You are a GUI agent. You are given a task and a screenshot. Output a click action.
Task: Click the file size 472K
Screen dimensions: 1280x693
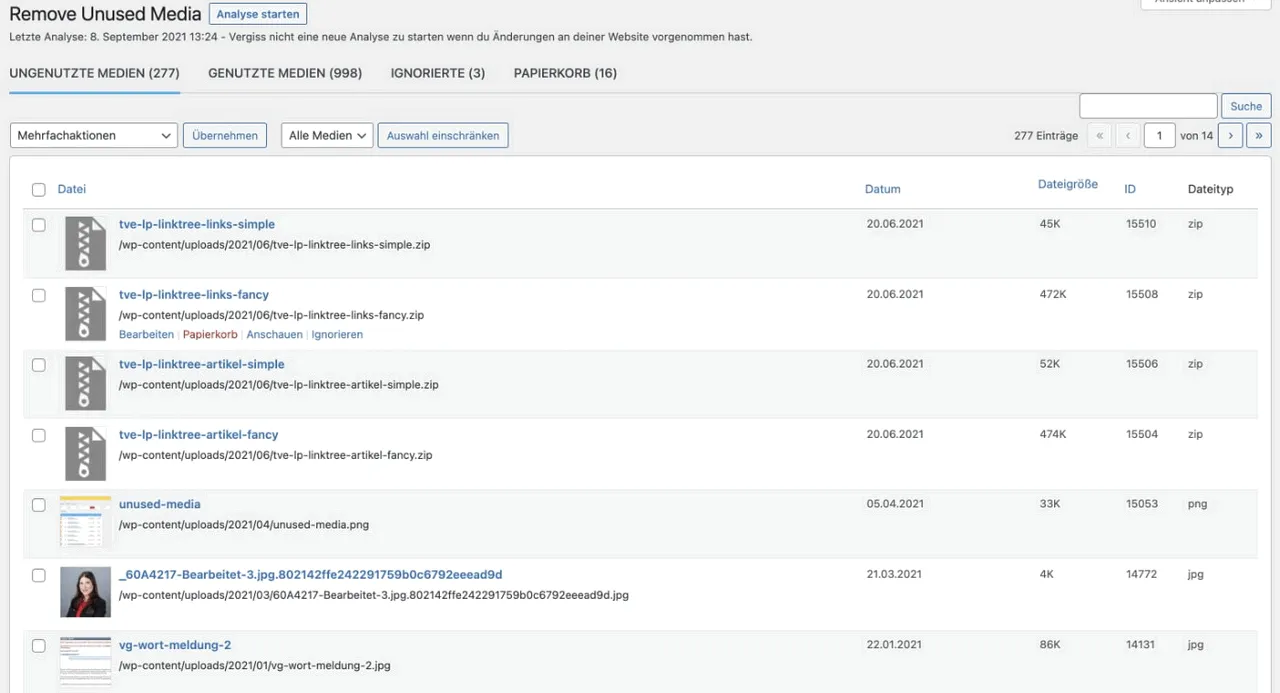[x=1053, y=294]
